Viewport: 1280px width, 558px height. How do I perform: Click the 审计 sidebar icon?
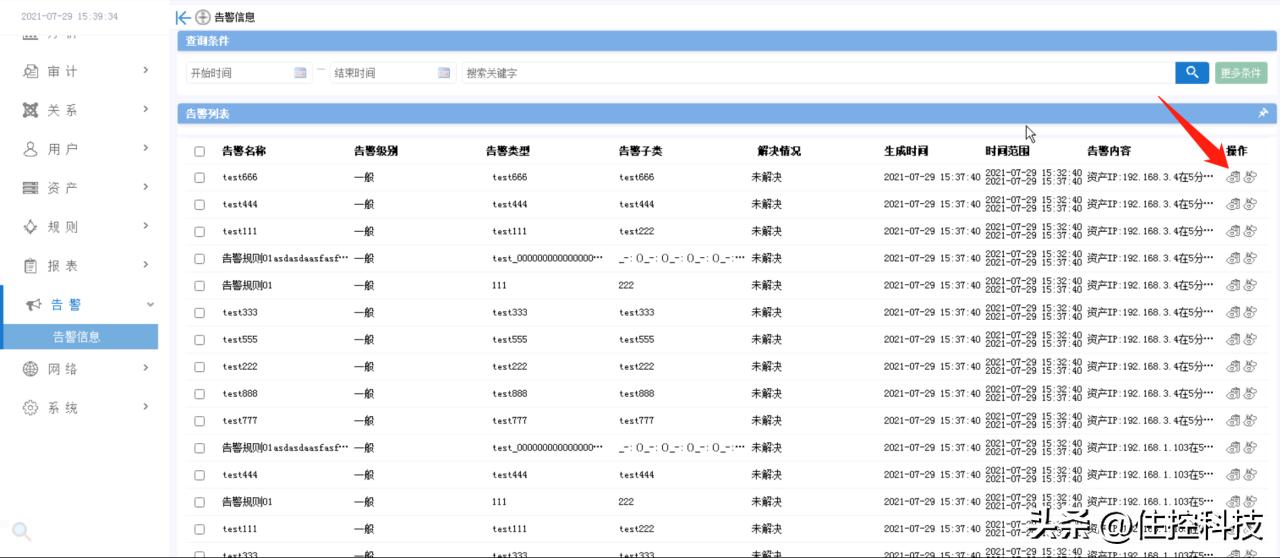pos(30,71)
